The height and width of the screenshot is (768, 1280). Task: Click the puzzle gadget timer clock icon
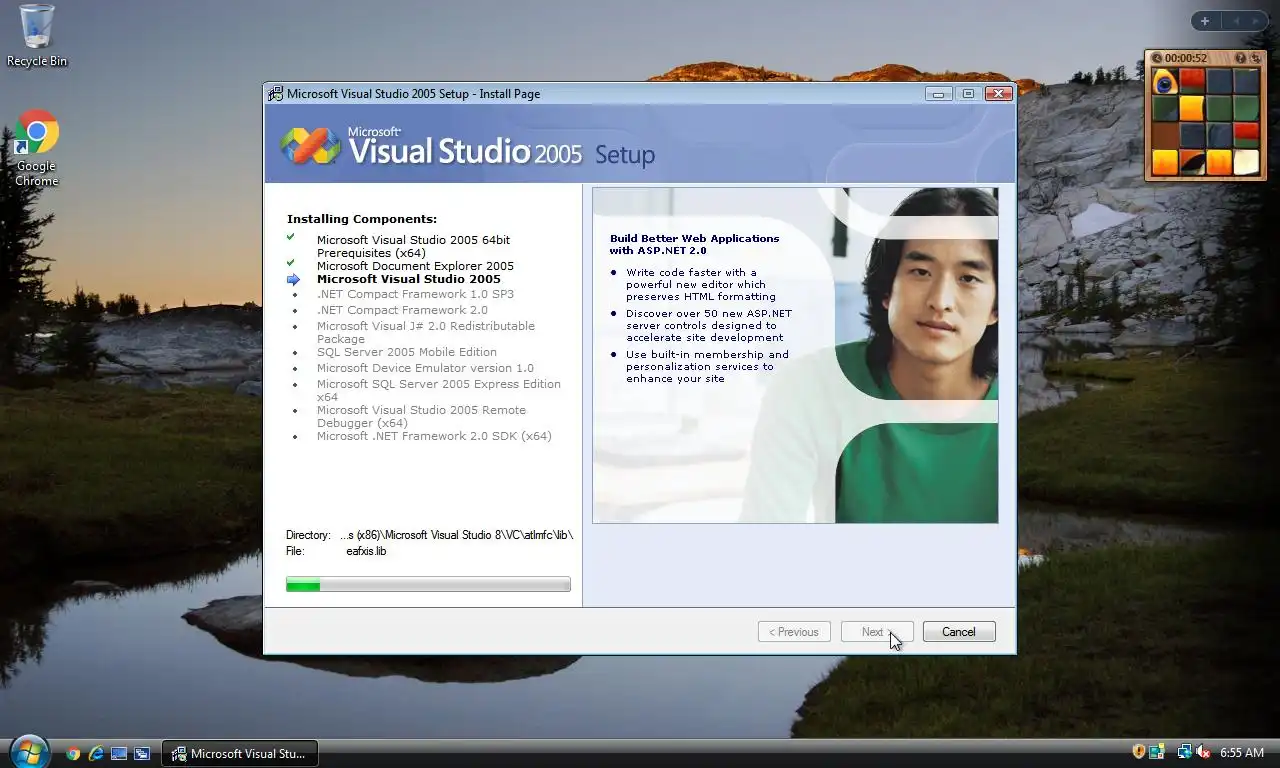pos(1157,58)
